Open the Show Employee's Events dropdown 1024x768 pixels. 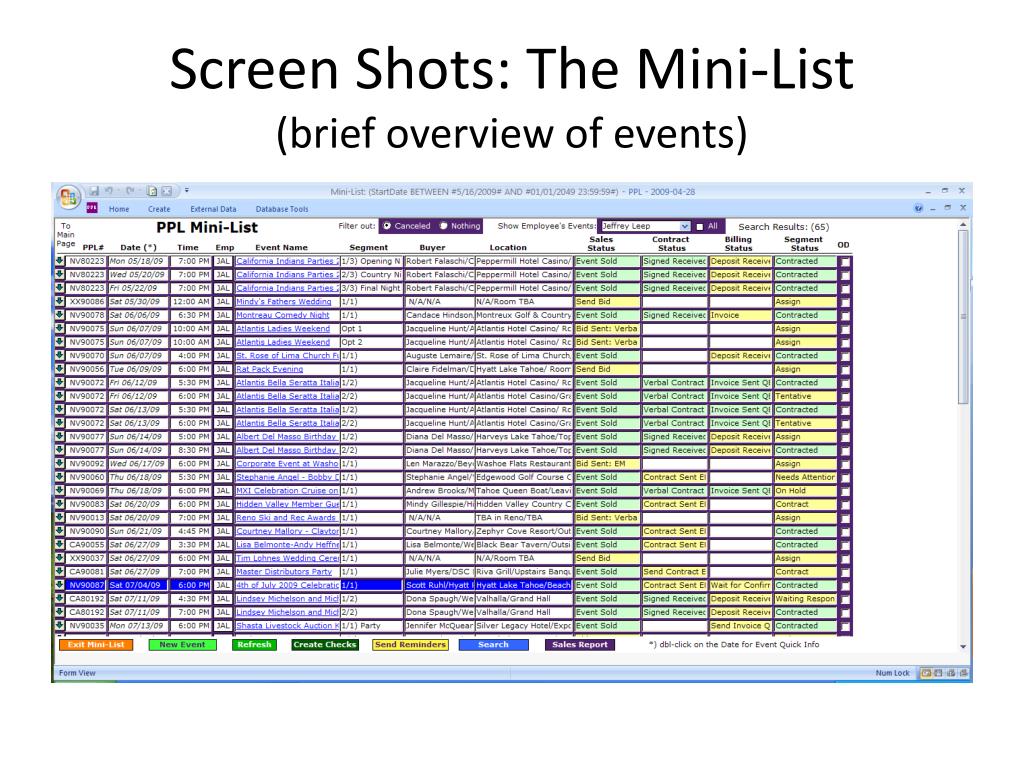[x=684, y=226]
